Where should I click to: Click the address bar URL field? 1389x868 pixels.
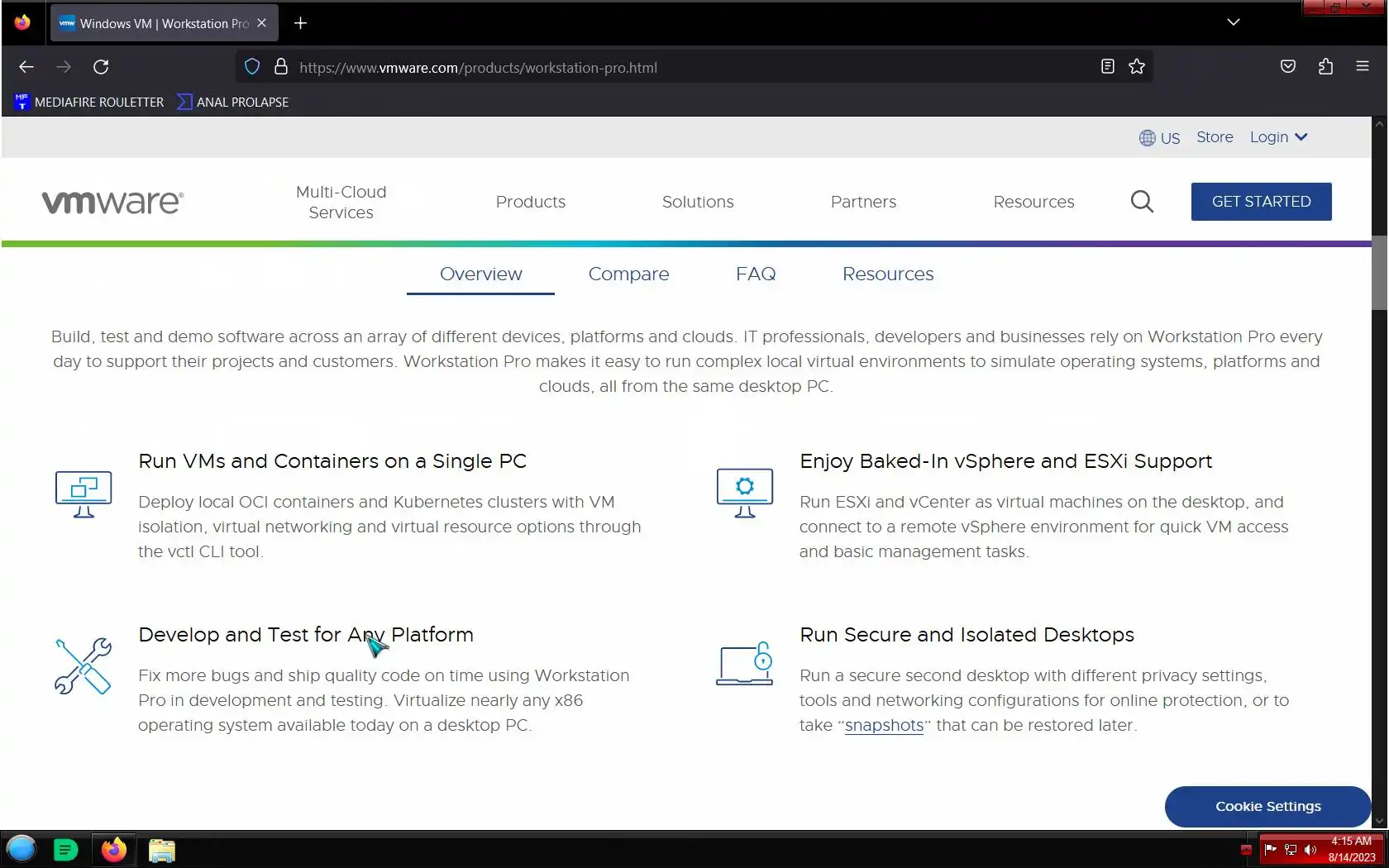[693, 67]
